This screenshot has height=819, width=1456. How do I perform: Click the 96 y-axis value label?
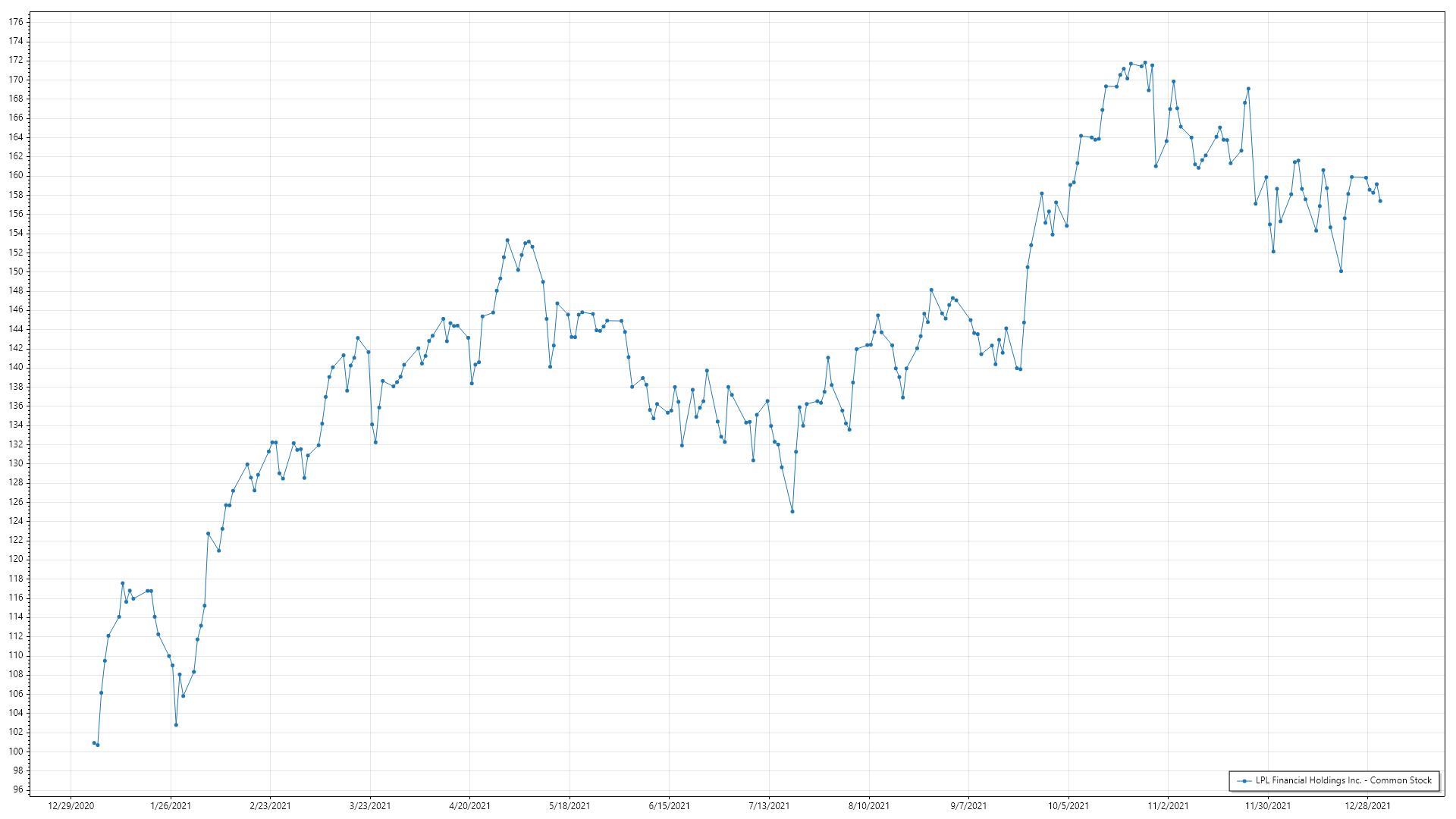click(18, 789)
